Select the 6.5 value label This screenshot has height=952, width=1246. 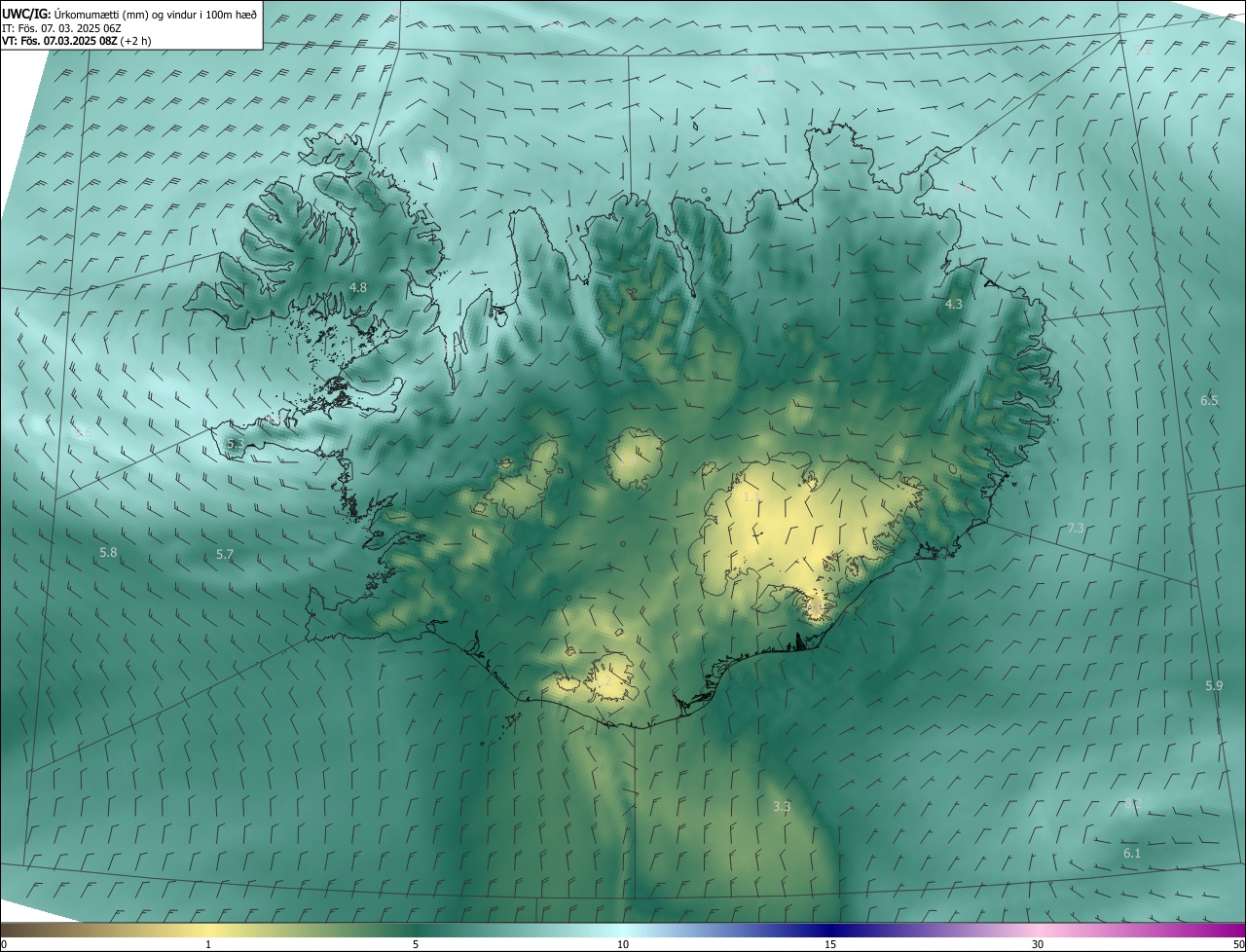click(1209, 400)
